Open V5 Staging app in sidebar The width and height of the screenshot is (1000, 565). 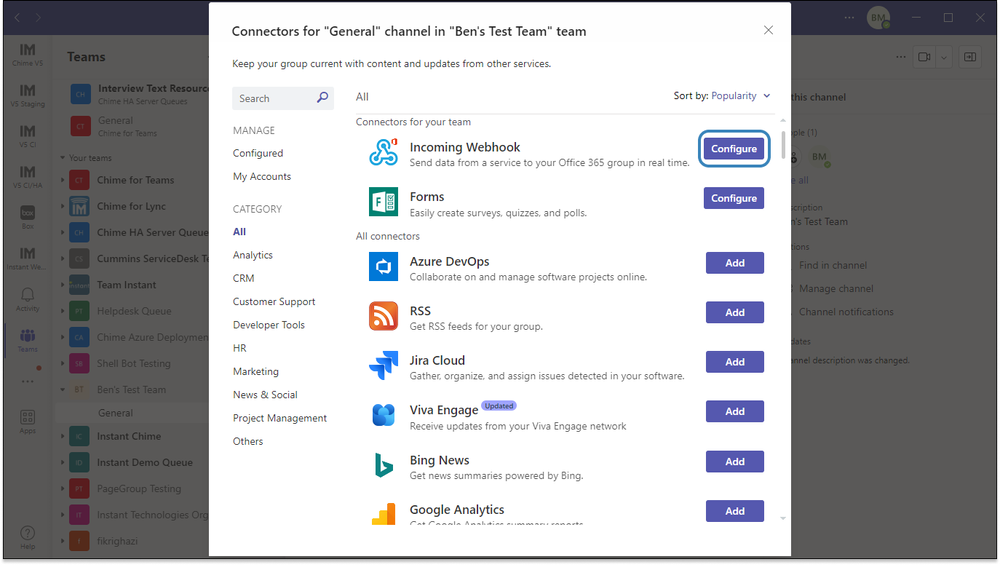point(27,95)
